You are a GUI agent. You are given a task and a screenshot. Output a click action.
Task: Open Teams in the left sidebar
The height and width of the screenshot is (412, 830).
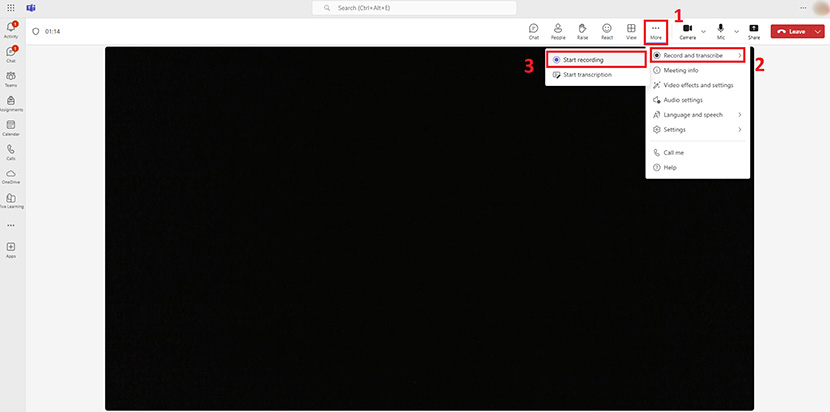pyautogui.click(x=11, y=78)
